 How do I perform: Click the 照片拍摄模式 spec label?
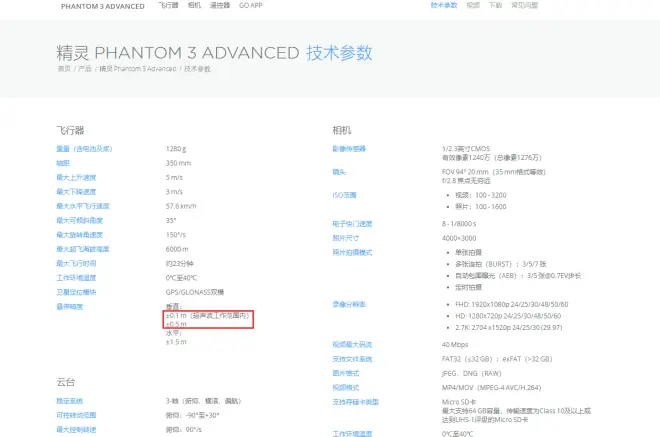[352, 252]
